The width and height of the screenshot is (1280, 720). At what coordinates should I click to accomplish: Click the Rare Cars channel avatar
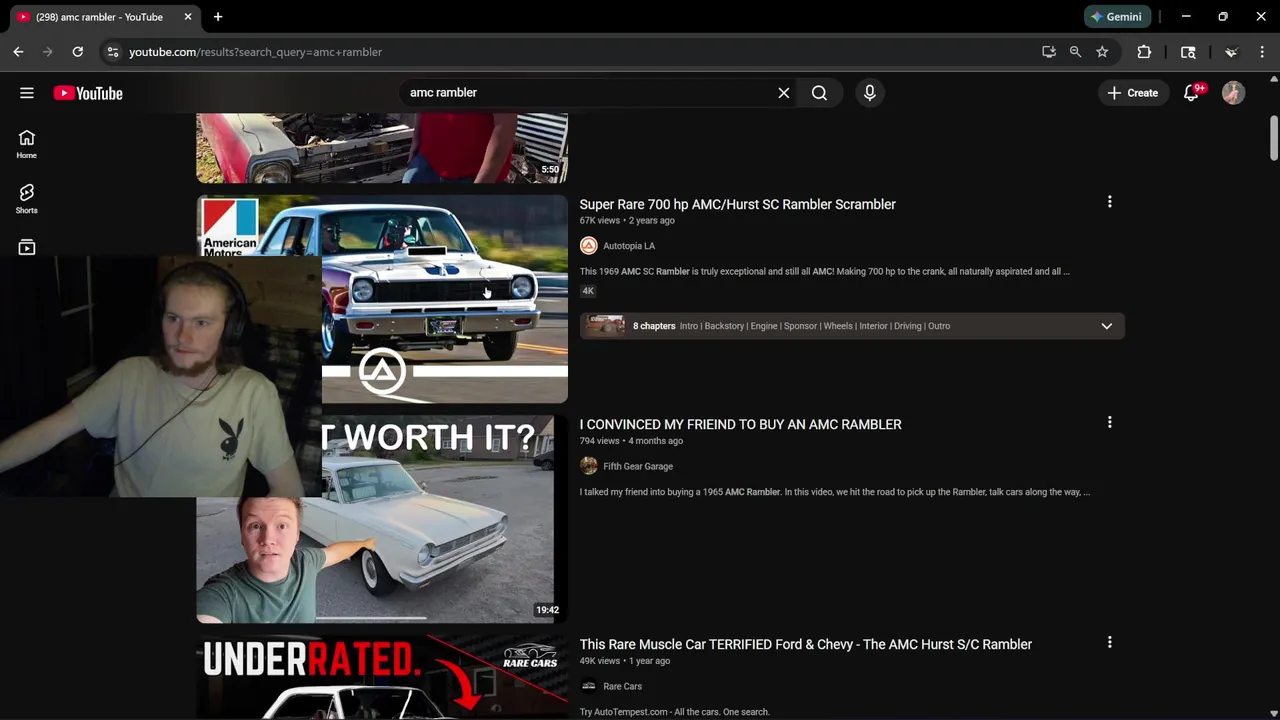588,686
